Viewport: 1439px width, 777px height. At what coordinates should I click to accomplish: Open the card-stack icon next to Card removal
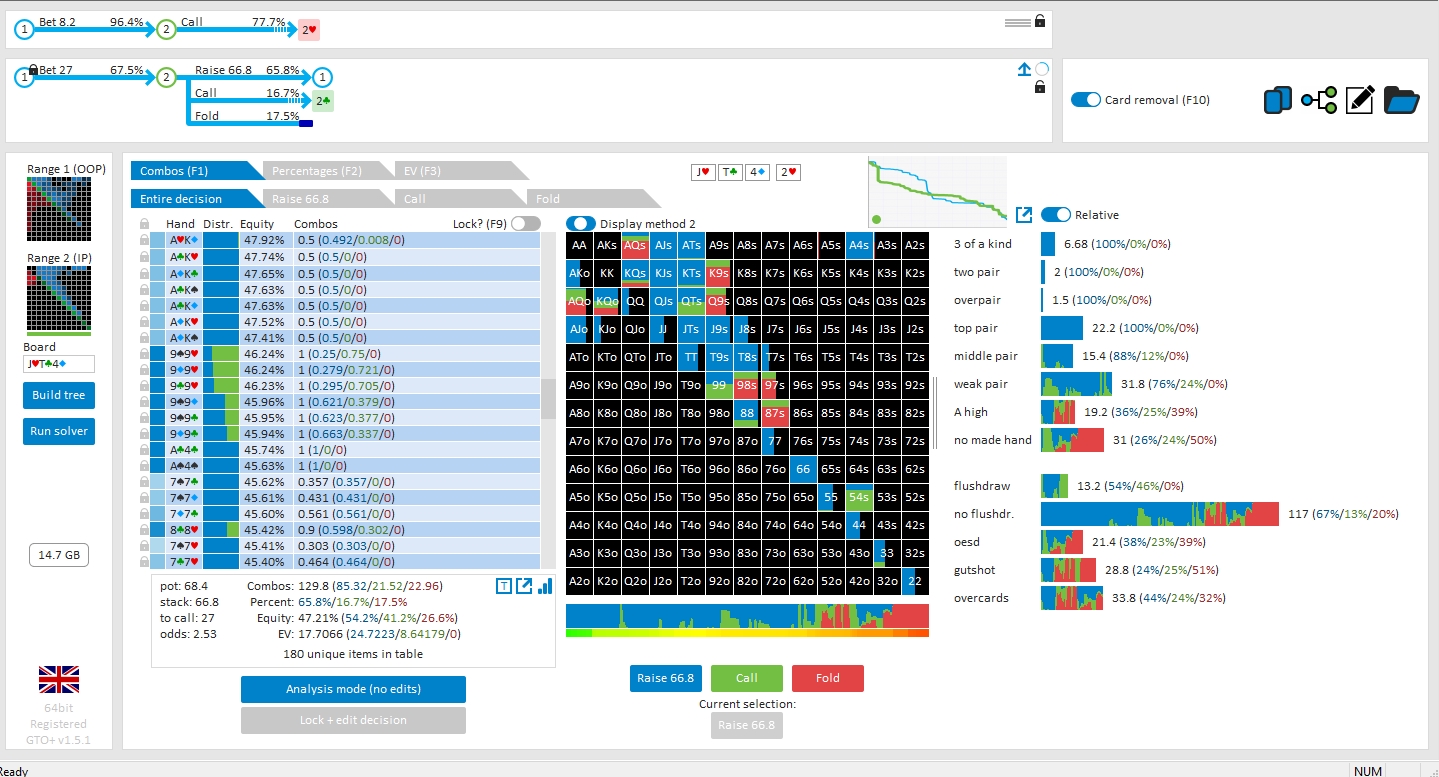[x=1278, y=100]
